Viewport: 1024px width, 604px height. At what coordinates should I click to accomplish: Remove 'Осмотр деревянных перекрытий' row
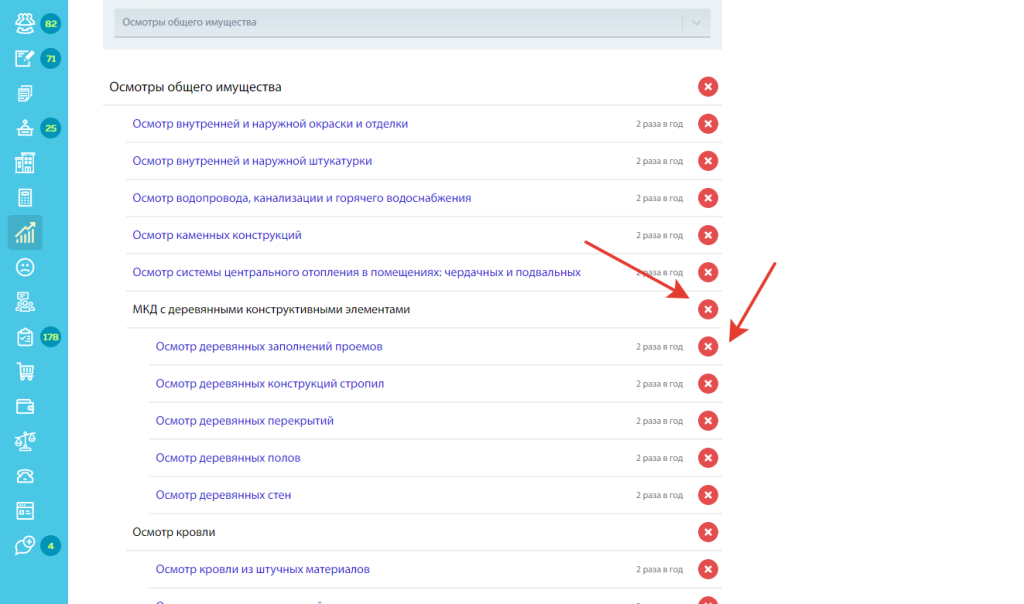[708, 421]
